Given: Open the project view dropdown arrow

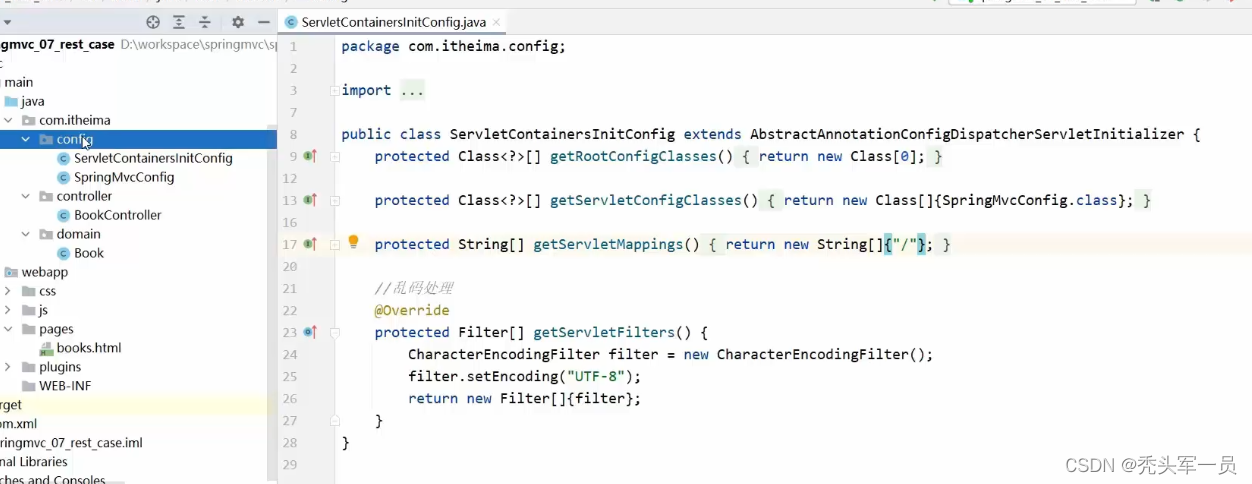Looking at the screenshot, I should [7, 21].
